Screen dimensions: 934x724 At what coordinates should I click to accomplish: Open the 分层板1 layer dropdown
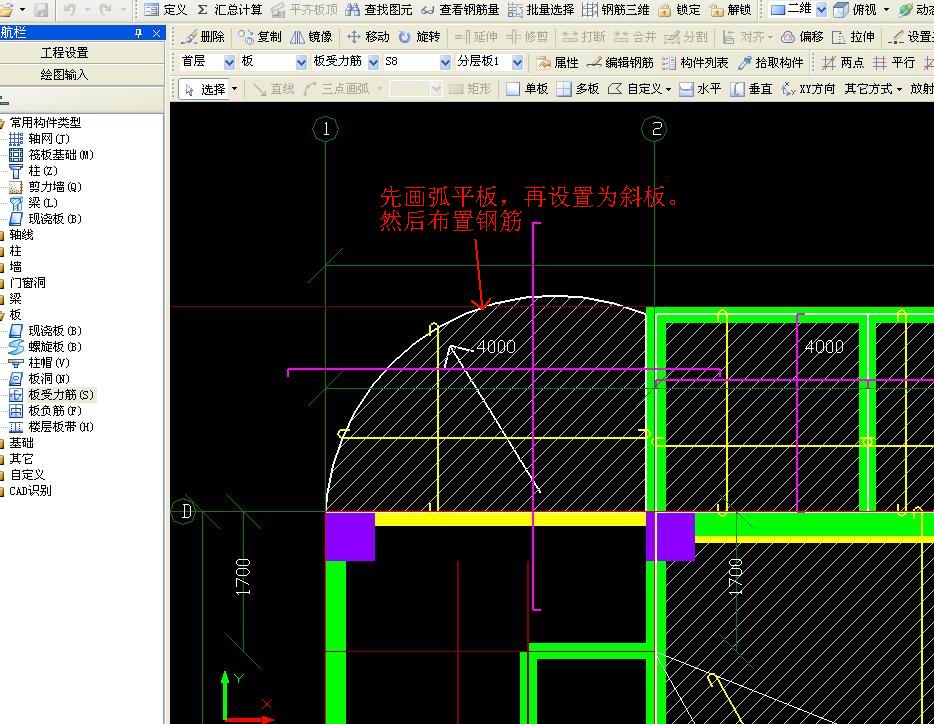pos(517,62)
